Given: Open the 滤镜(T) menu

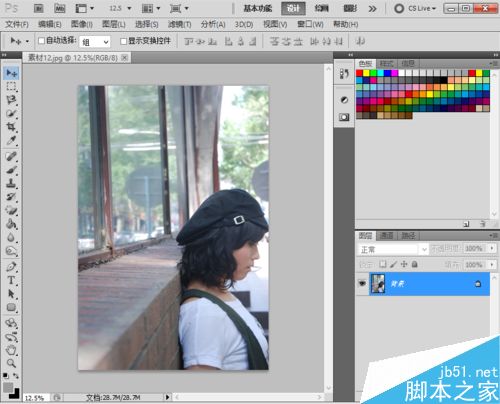Looking at the screenshot, I should tap(180, 24).
